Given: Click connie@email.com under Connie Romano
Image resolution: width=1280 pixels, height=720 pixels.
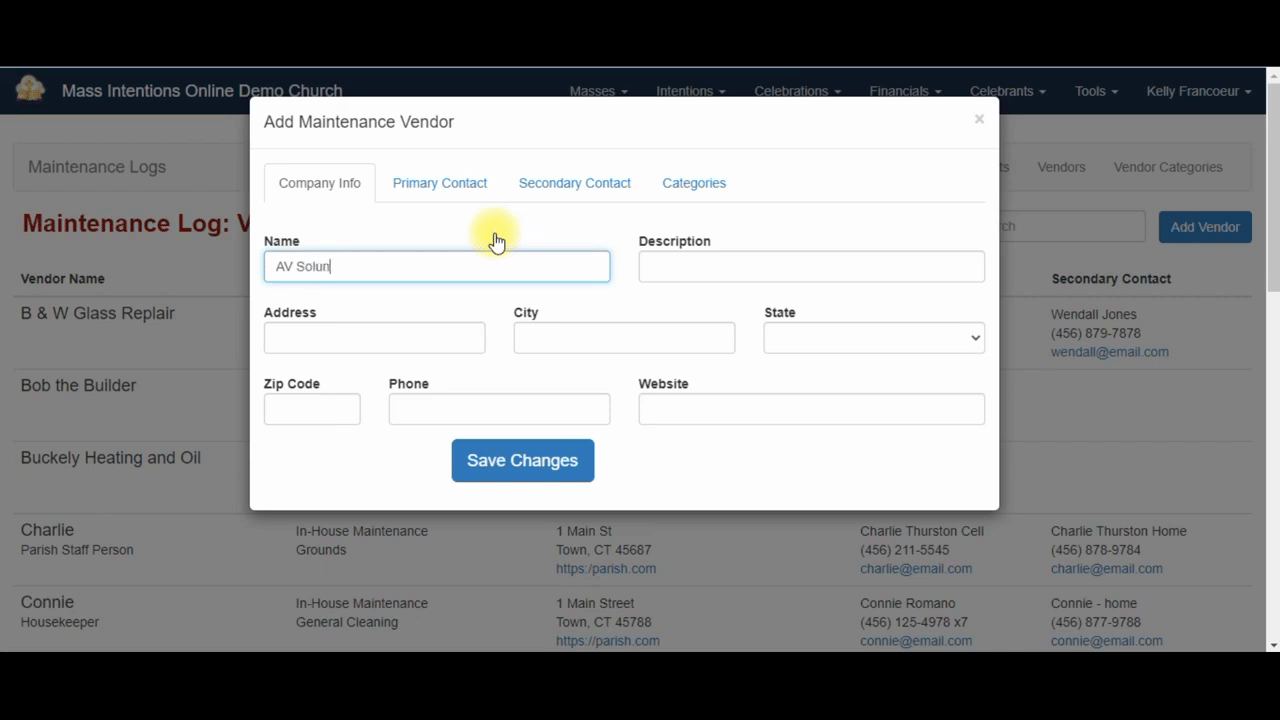Looking at the screenshot, I should coord(916,641).
